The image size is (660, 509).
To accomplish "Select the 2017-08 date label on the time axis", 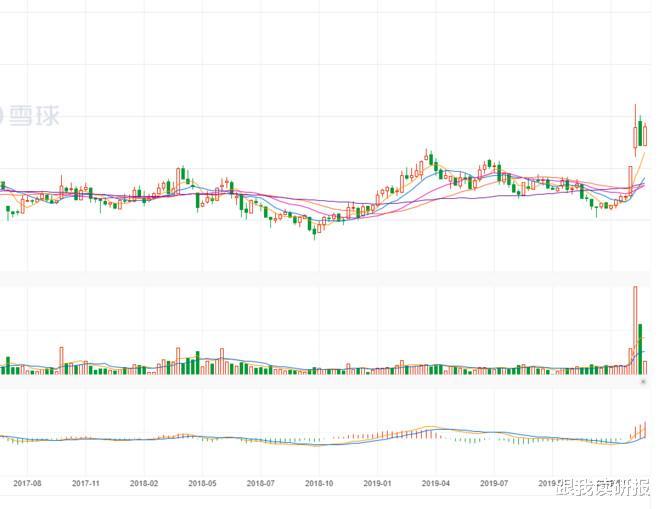I will pos(27,483).
